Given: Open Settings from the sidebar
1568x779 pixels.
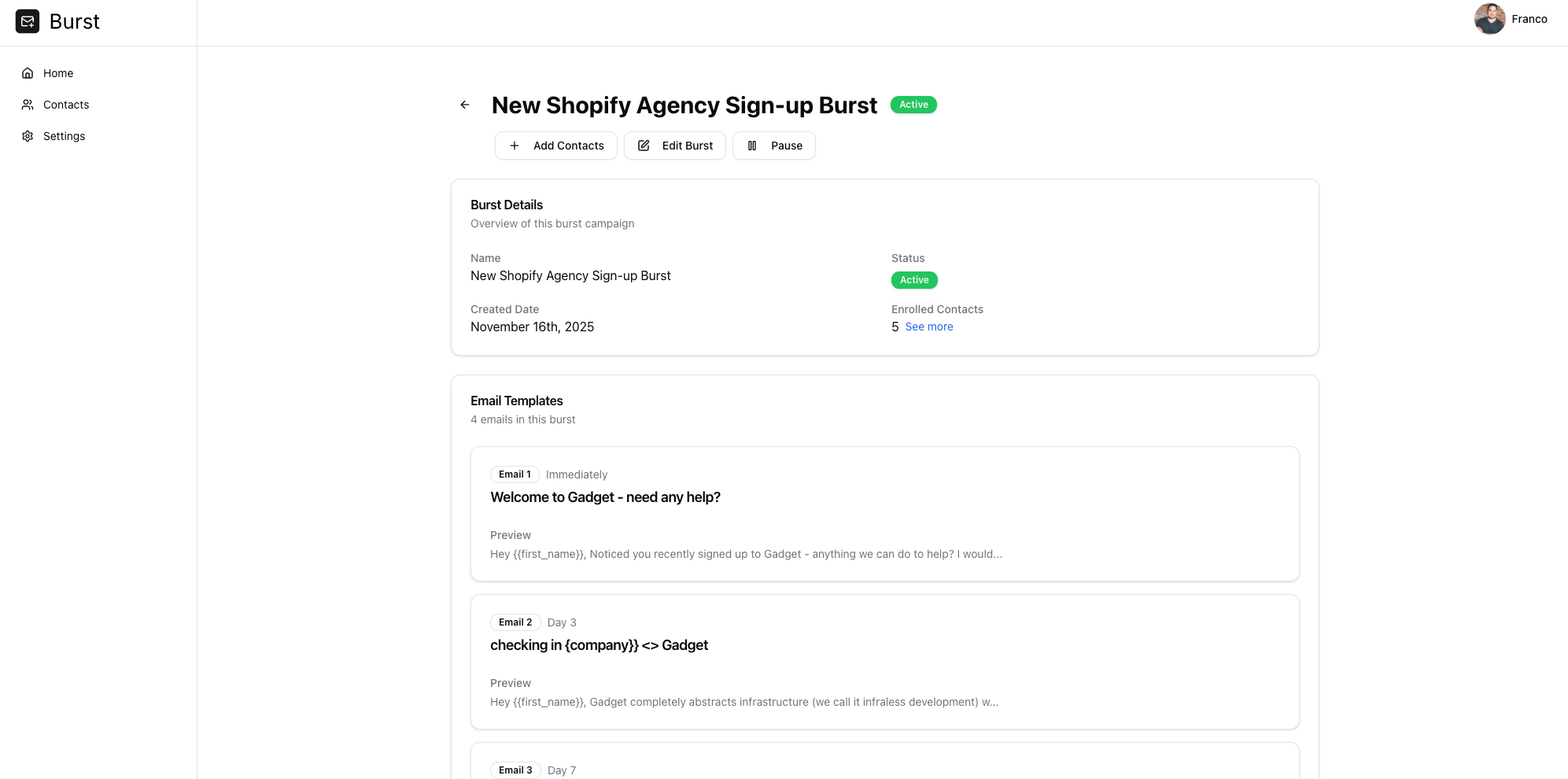Looking at the screenshot, I should (64, 136).
